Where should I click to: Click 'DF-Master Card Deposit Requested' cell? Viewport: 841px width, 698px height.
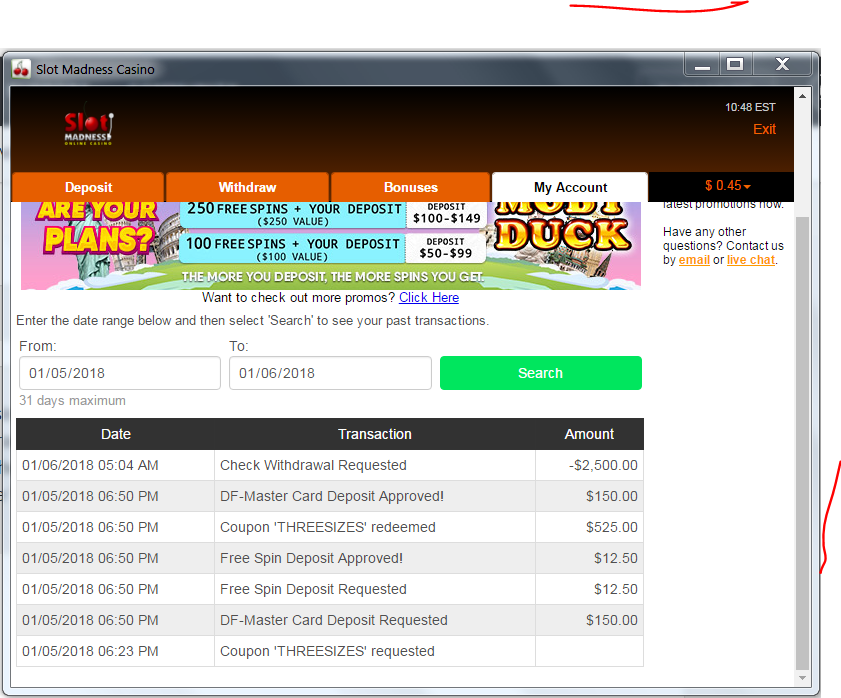tap(375, 620)
